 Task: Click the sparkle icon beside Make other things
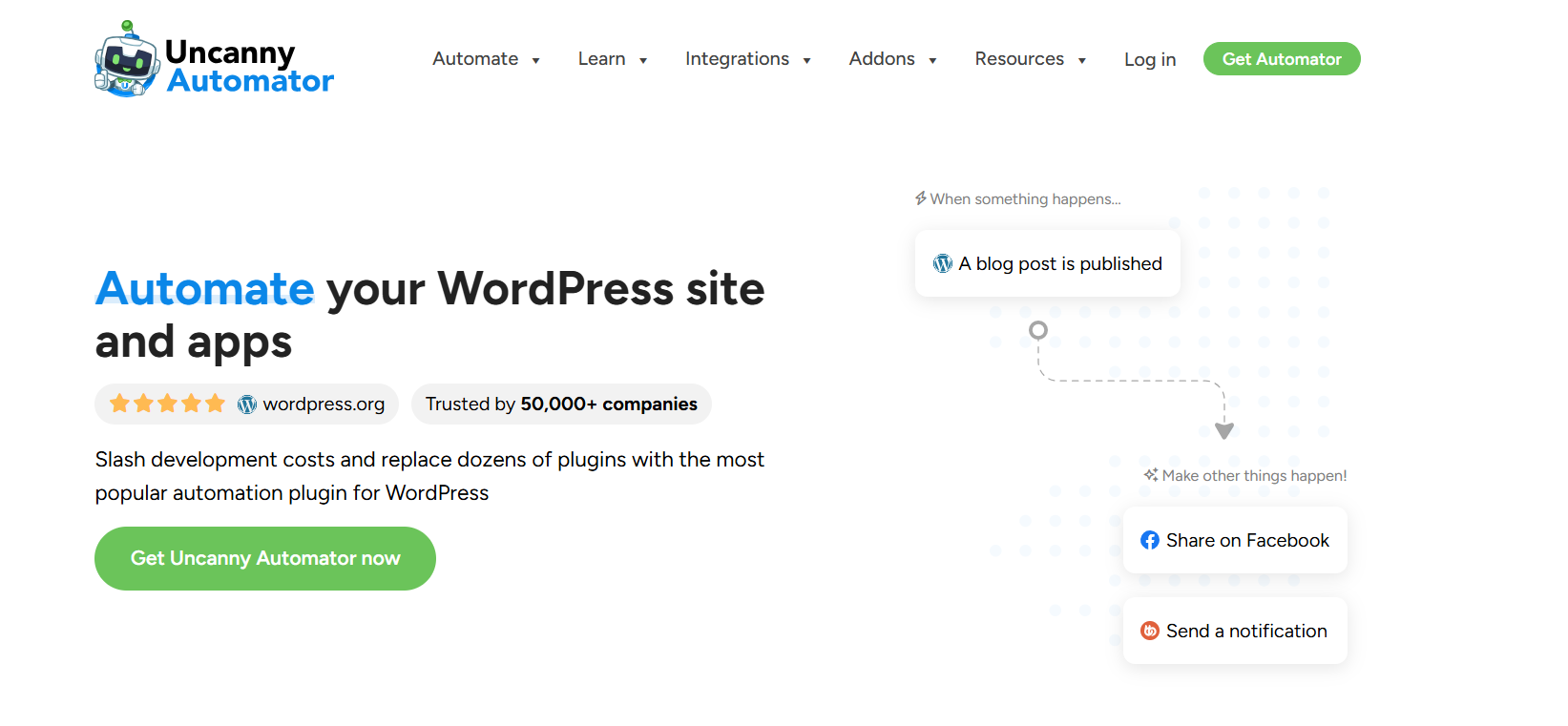tap(1151, 475)
